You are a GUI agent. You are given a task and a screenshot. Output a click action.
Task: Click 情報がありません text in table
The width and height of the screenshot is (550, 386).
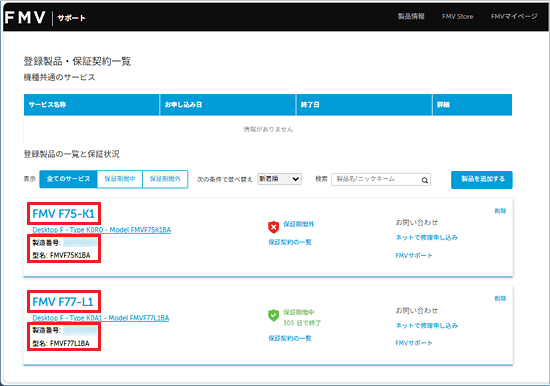tap(268, 129)
